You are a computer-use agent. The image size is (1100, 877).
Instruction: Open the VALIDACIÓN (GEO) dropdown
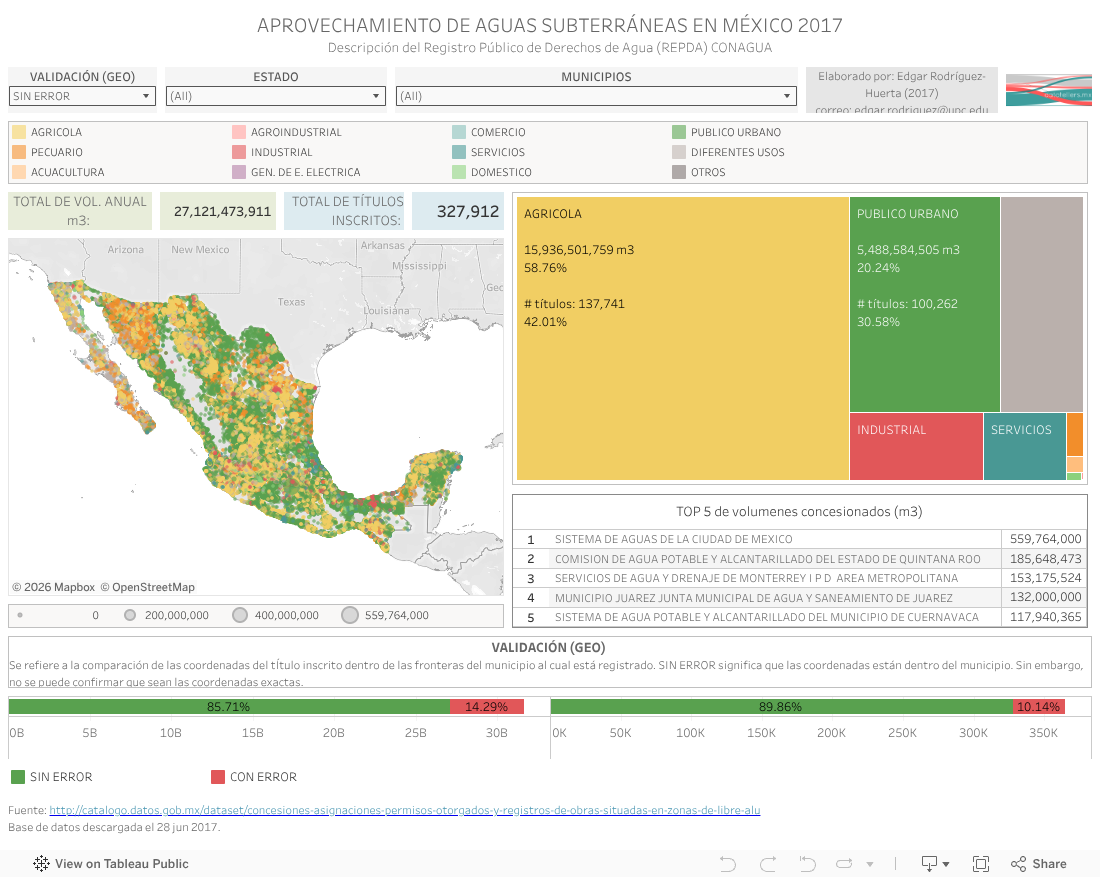click(82, 96)
